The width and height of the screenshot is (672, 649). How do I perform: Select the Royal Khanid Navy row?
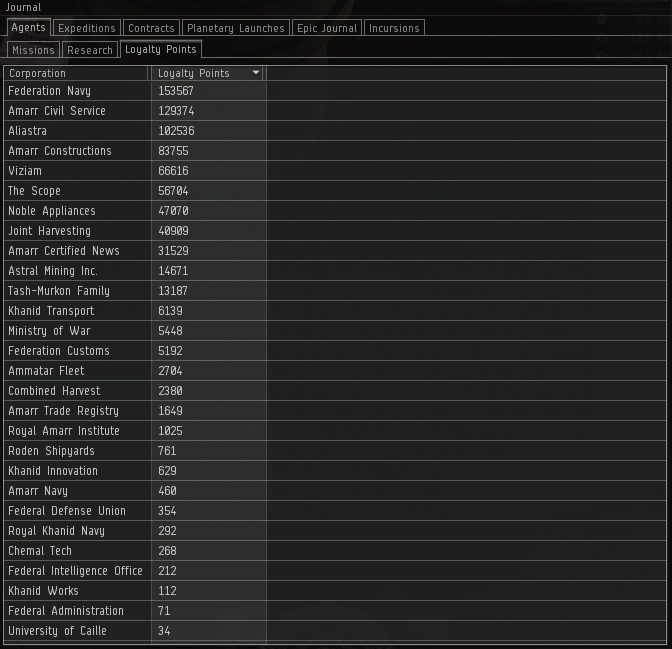(x=335, y=531)
